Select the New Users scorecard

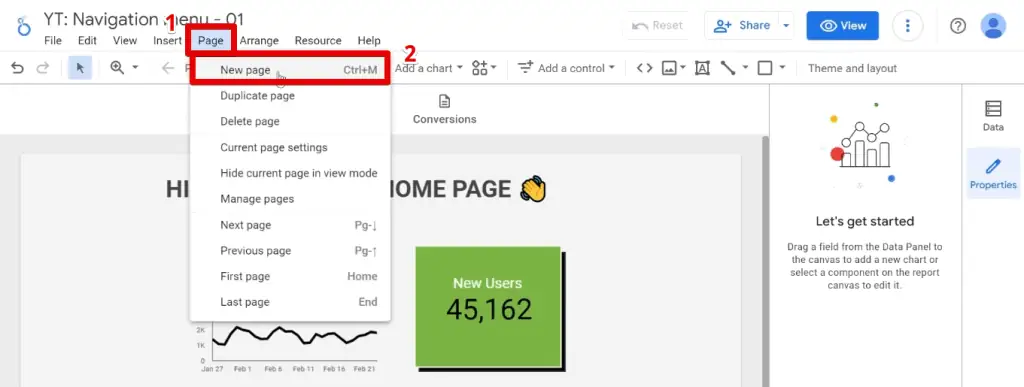point(488,307)
